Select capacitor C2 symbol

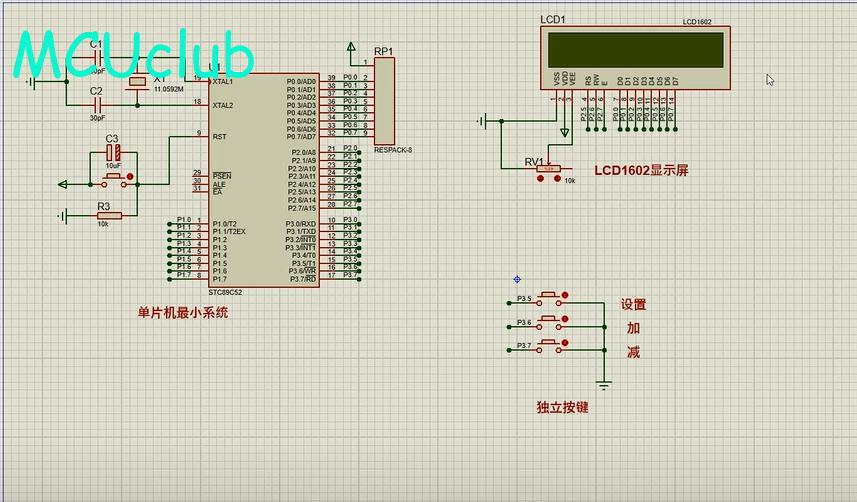click(96, 105)
